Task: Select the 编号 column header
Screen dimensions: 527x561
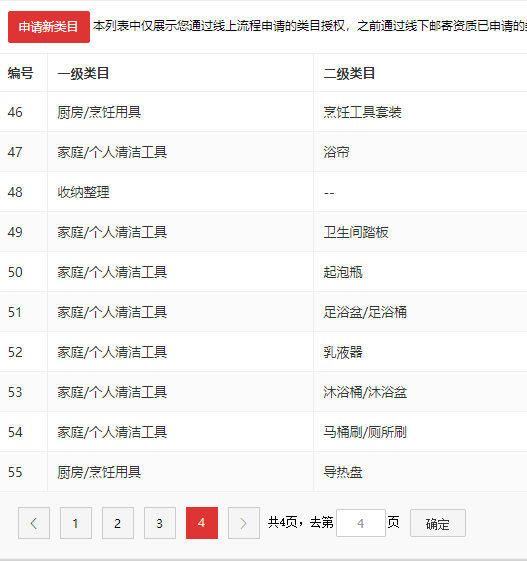Action: pos(20,73)
